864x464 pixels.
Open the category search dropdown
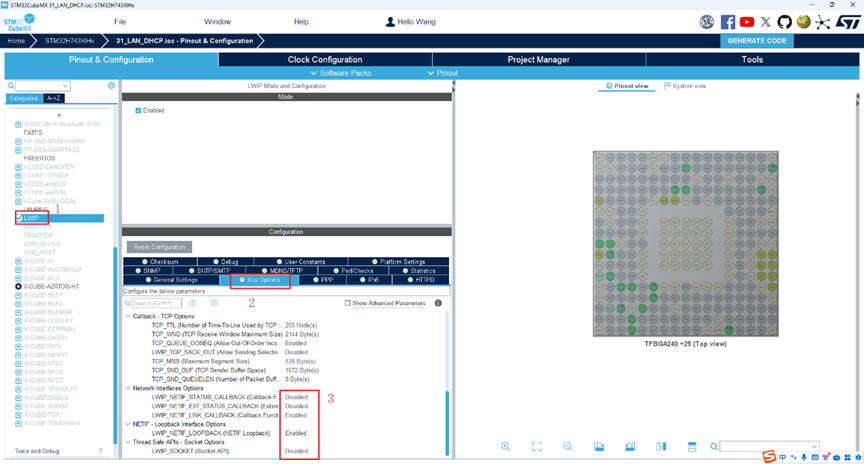point(66,86)
